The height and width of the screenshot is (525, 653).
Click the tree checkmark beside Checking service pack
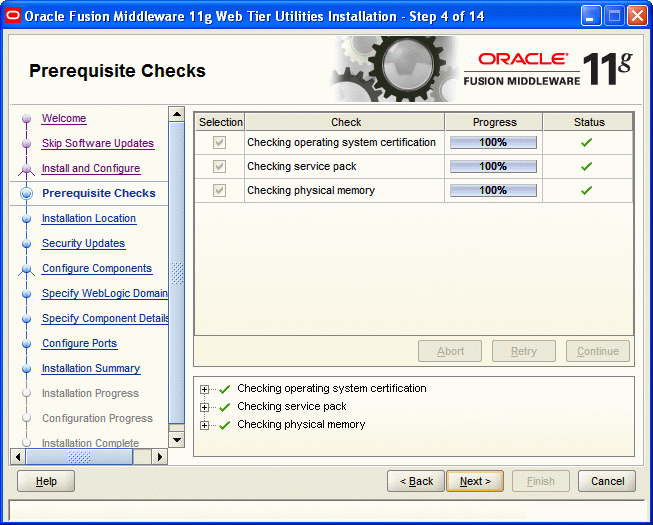(x=224, y=407)
